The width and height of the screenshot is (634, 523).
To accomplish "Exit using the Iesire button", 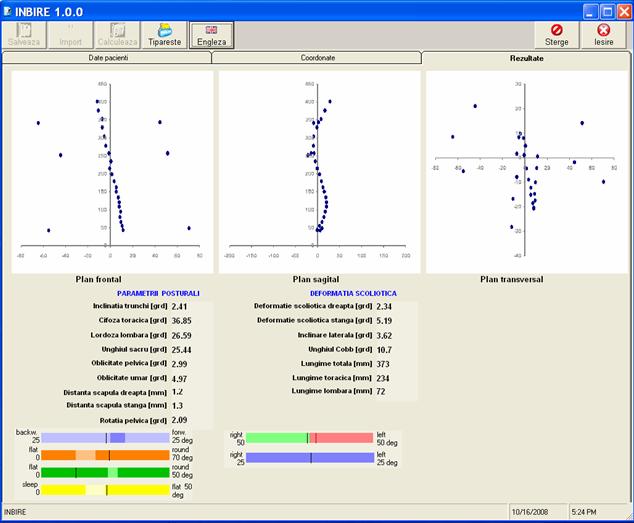I will click(603, 36).
